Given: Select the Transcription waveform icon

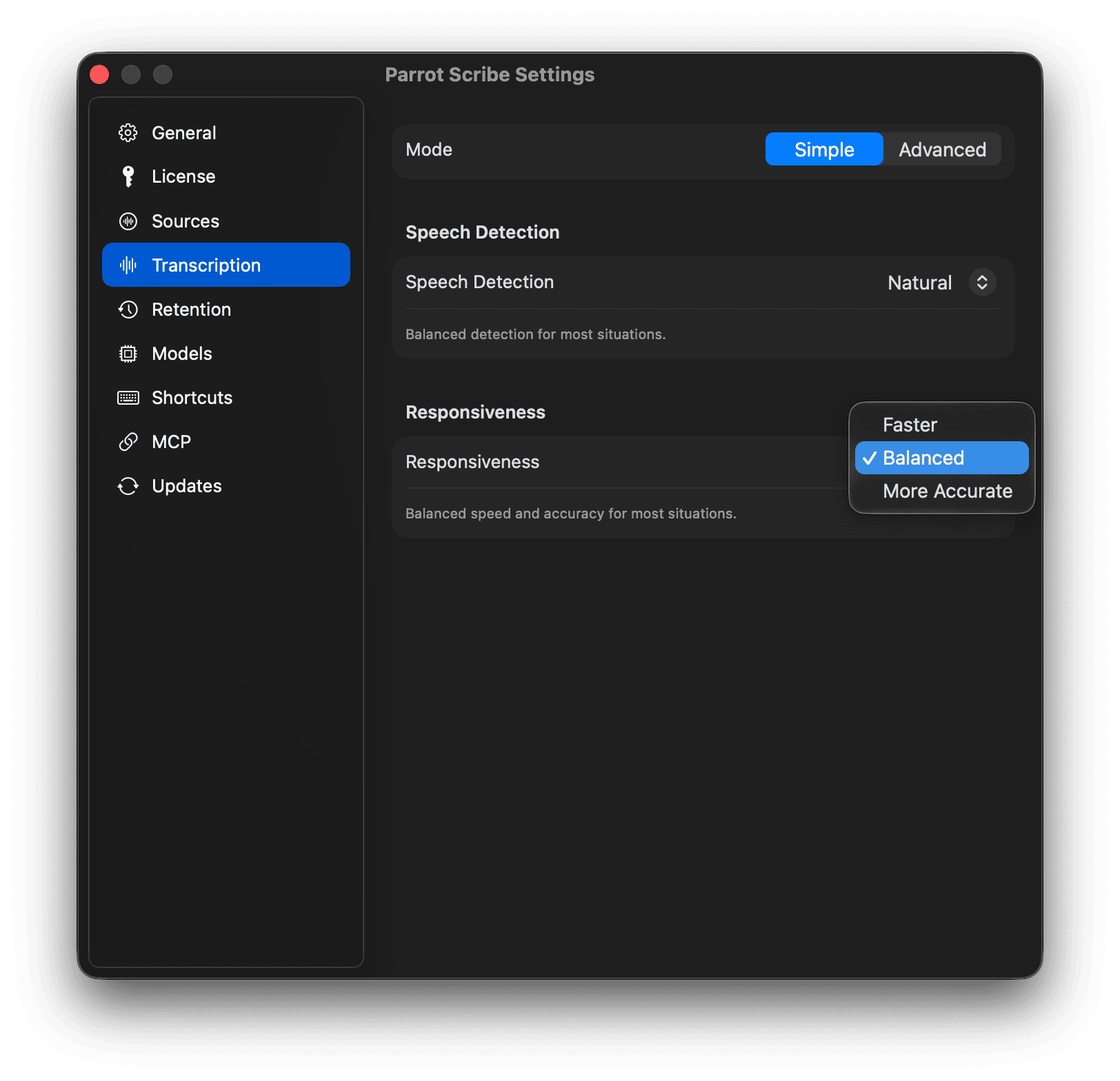Looking at the screenshot, I should pyautogui.click(x=128, y=265).
